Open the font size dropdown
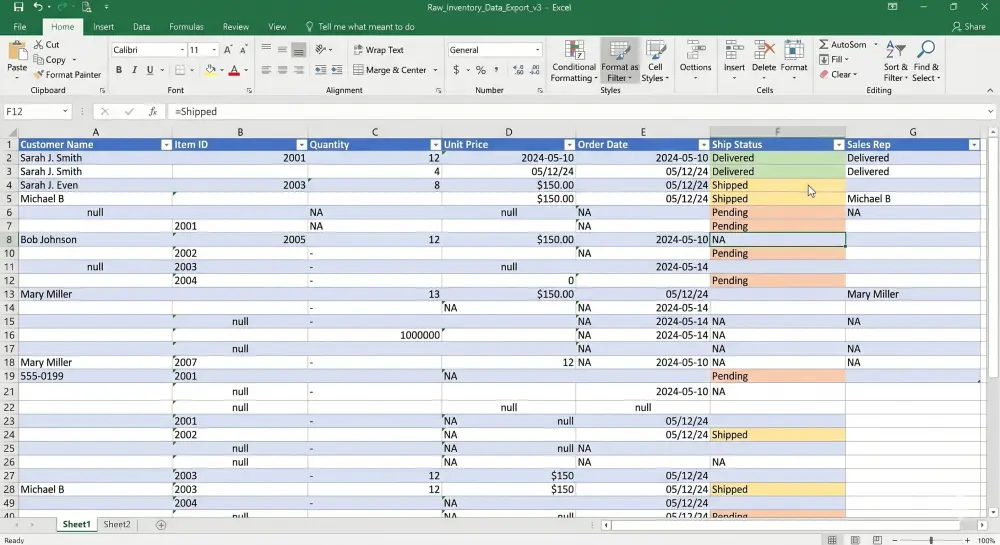The height and width of the screenshot is (545, 1000). (214, 50)
